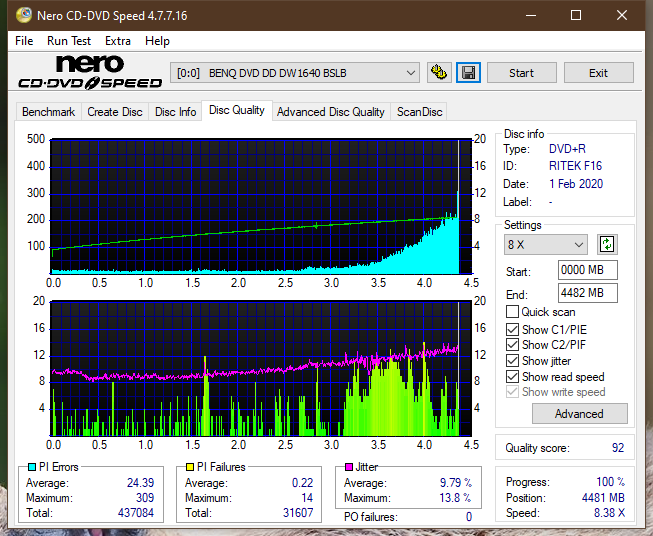Click the PIE error graph area

261,207
